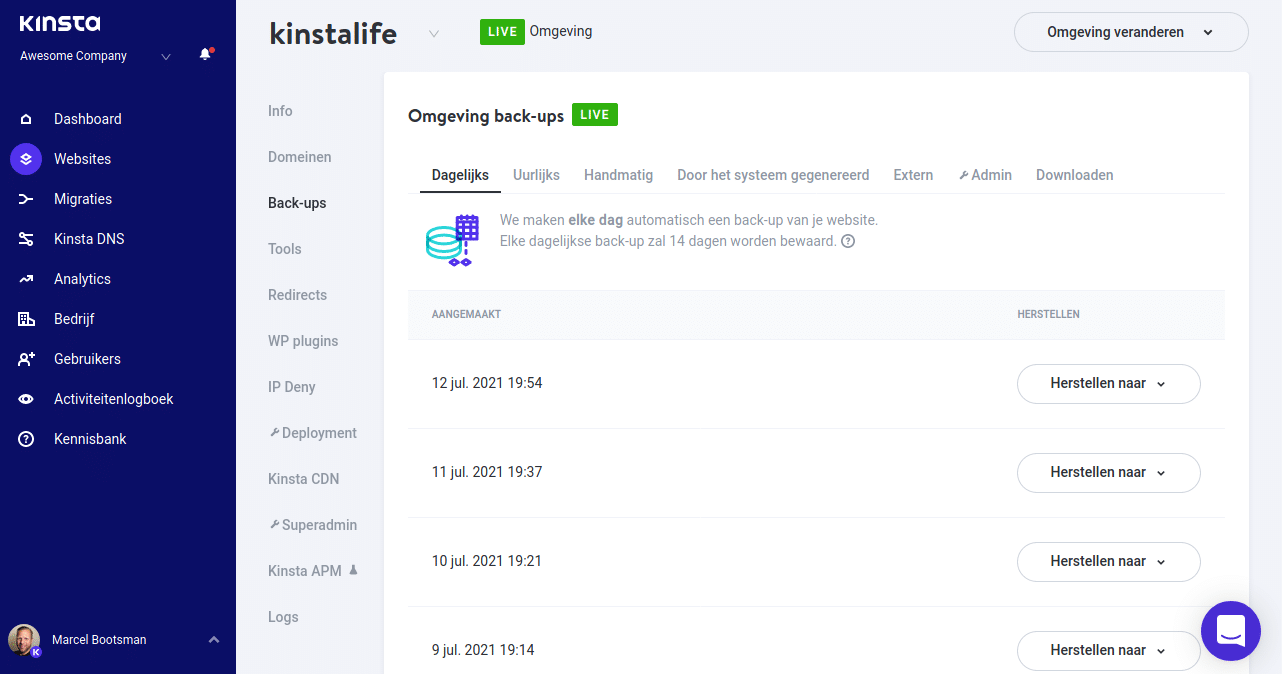The width and height of the screenshot is (1282, 674).
Task: Click the wrench icon beside Deployment
Action: click(274, 433)
